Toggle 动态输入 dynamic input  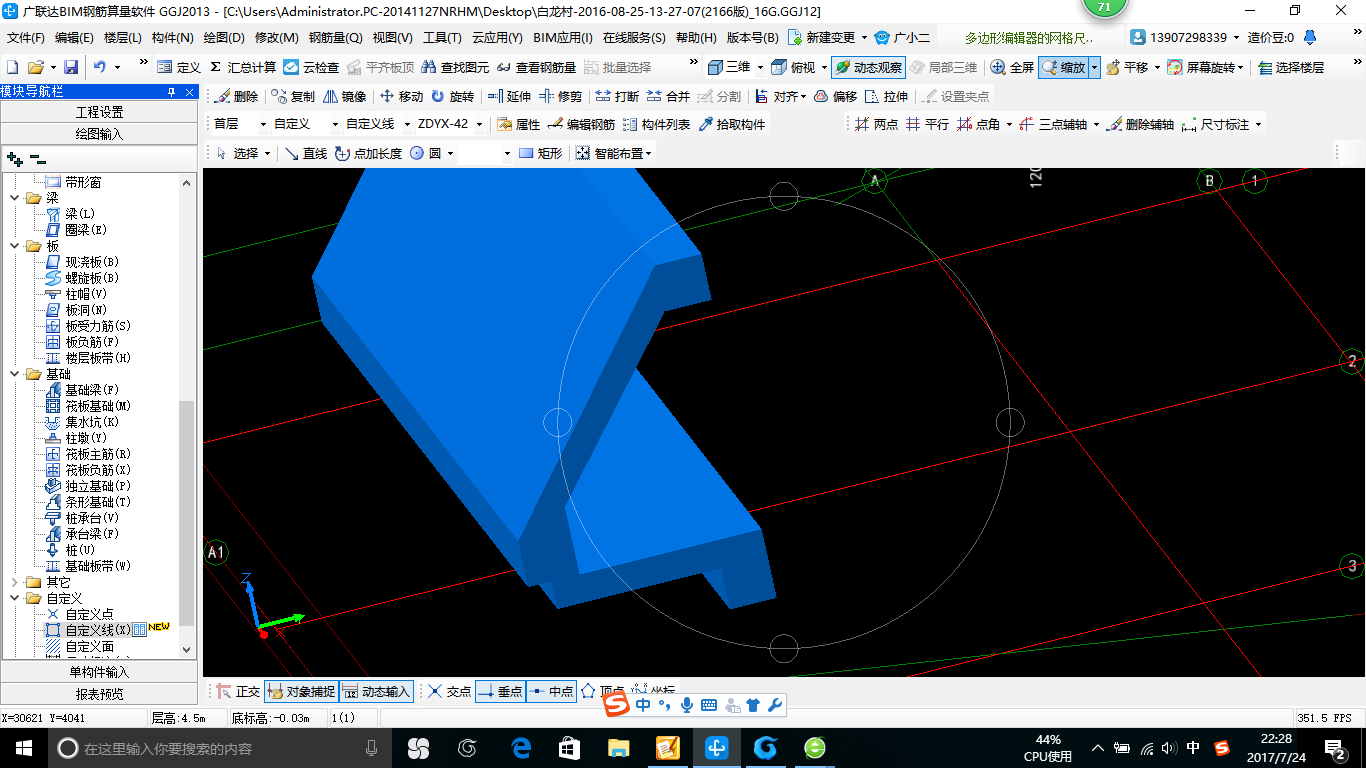click(376, 691)
